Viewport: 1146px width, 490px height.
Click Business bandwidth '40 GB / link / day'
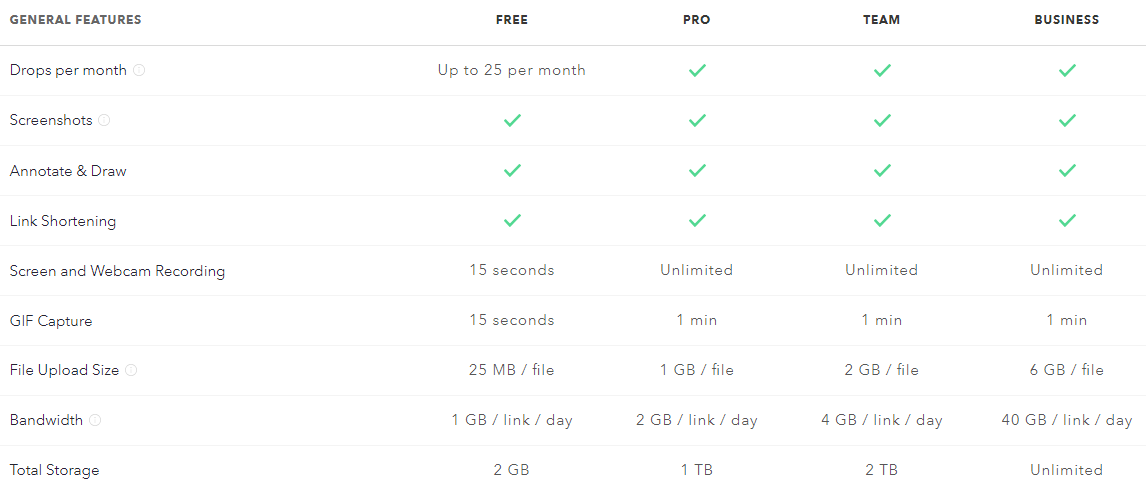tap(1066, 421)
